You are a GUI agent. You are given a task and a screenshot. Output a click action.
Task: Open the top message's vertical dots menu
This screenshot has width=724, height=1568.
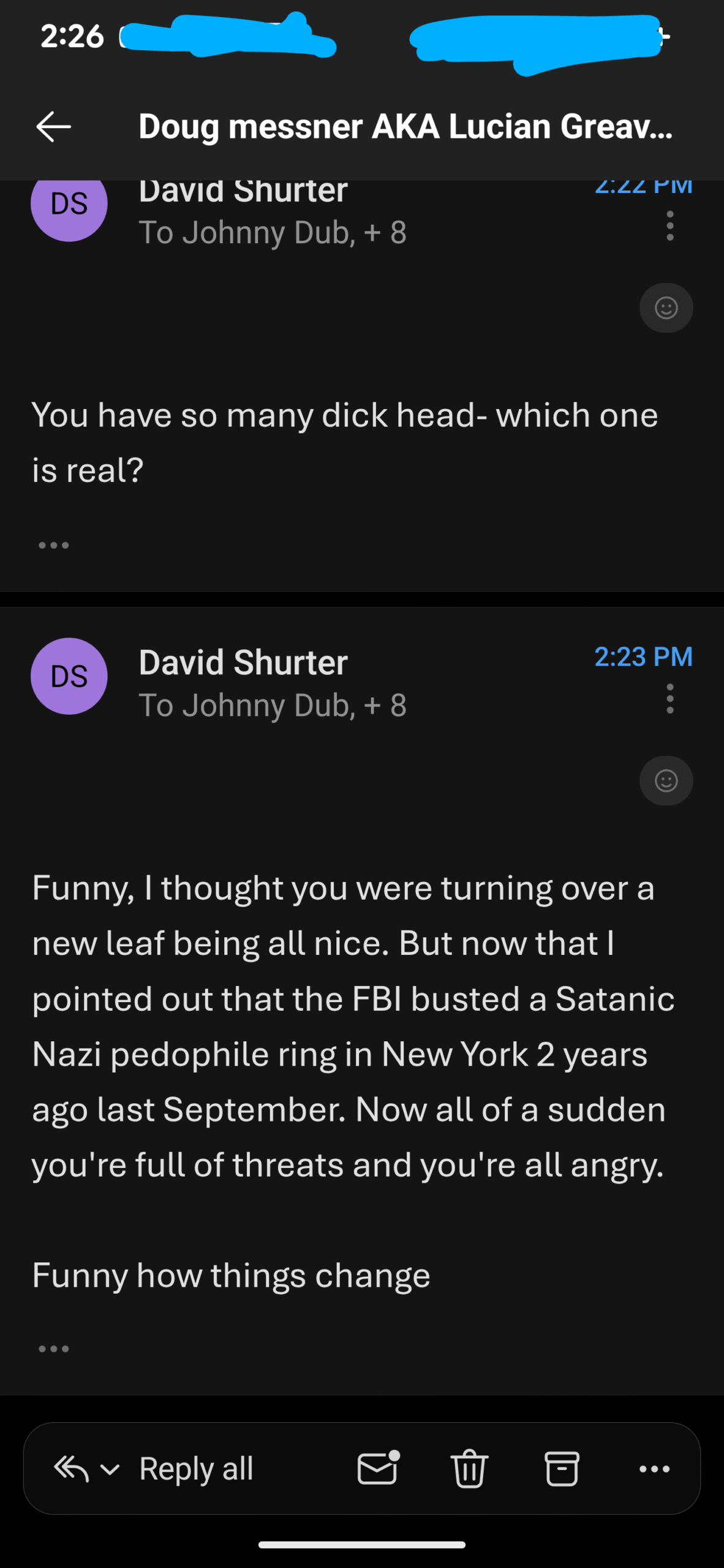670,226
